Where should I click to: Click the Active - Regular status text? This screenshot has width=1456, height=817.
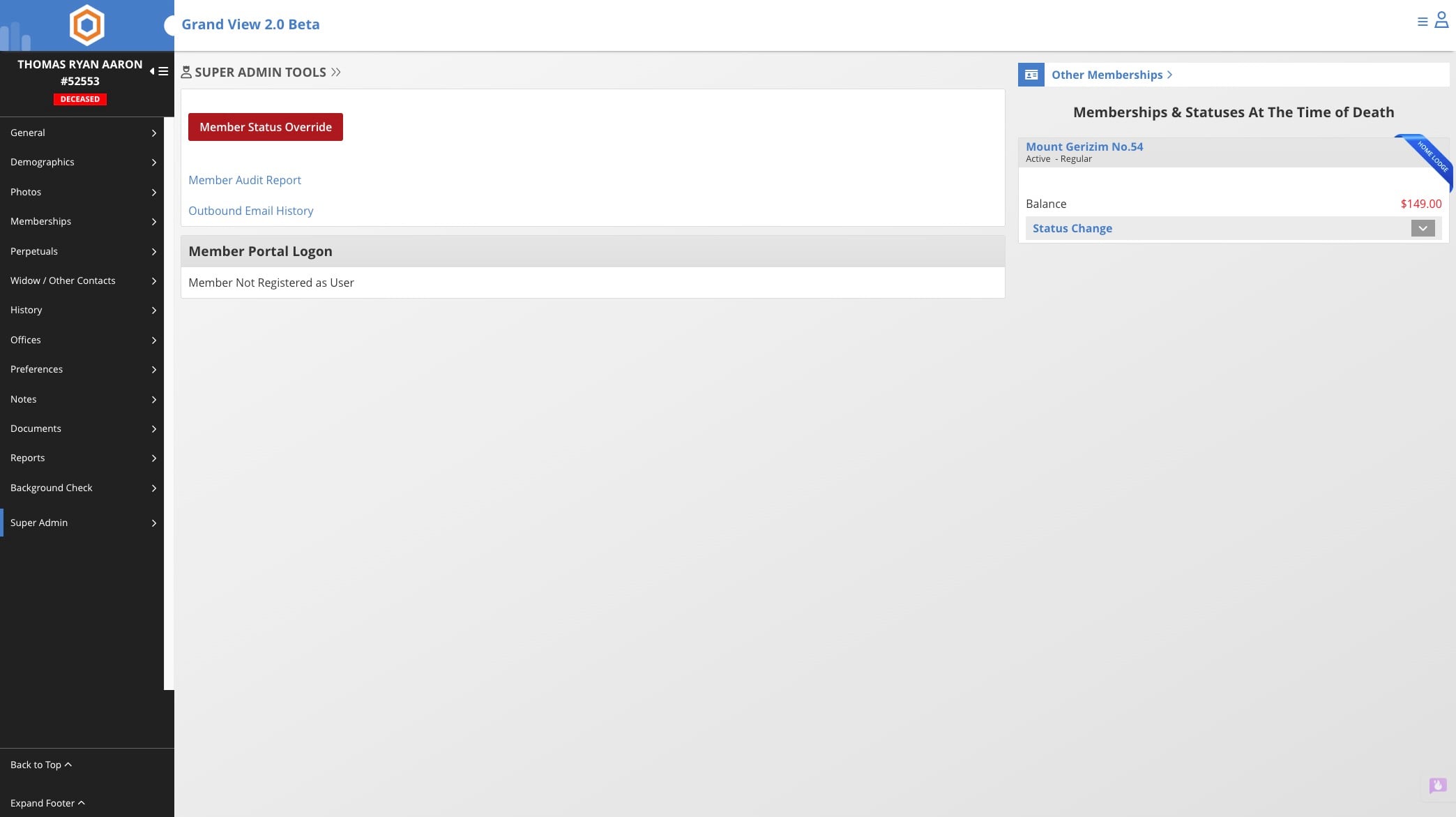click(x=1059, y=159)
